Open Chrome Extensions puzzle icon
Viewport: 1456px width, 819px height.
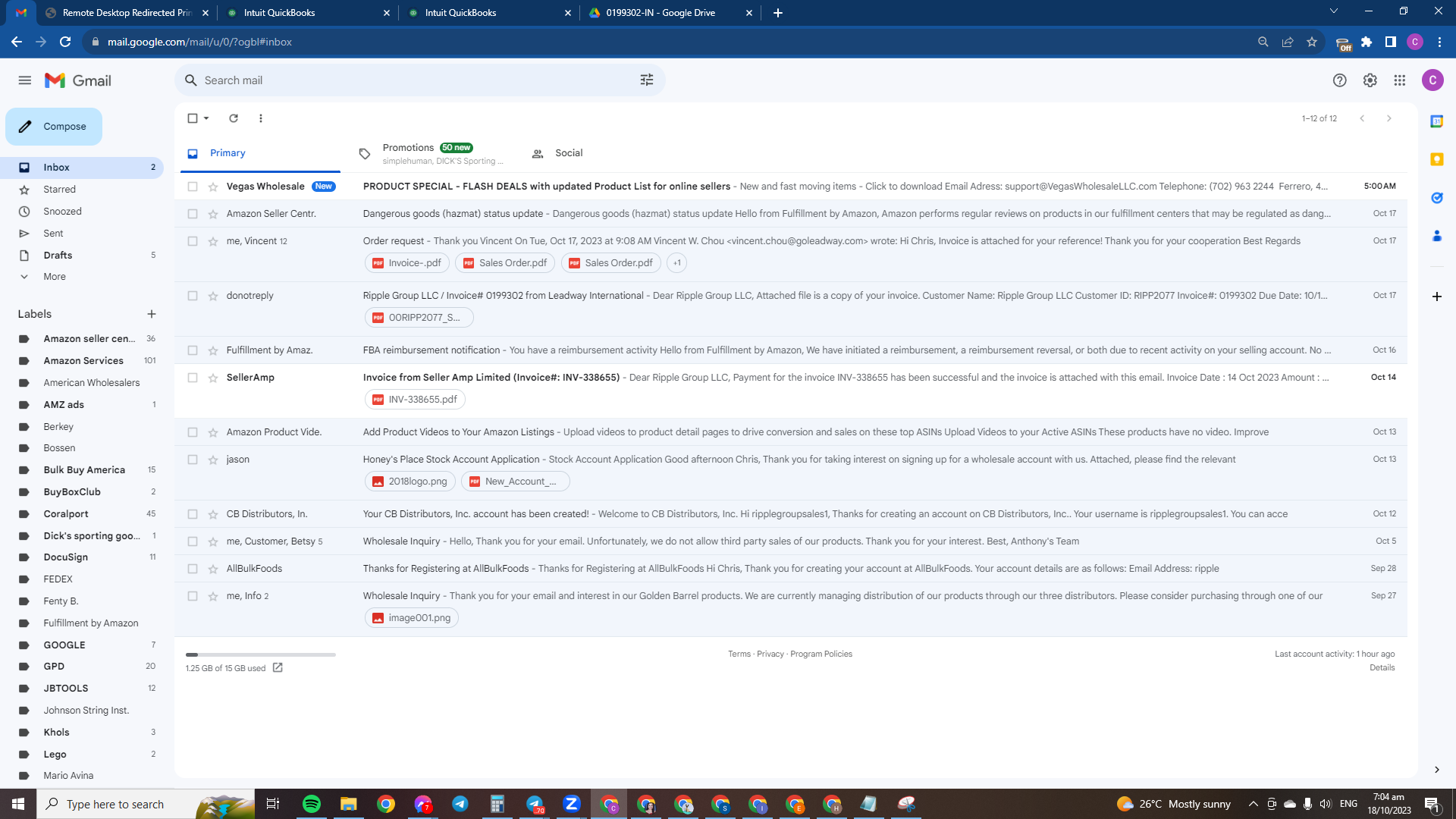click(1367, 42)
